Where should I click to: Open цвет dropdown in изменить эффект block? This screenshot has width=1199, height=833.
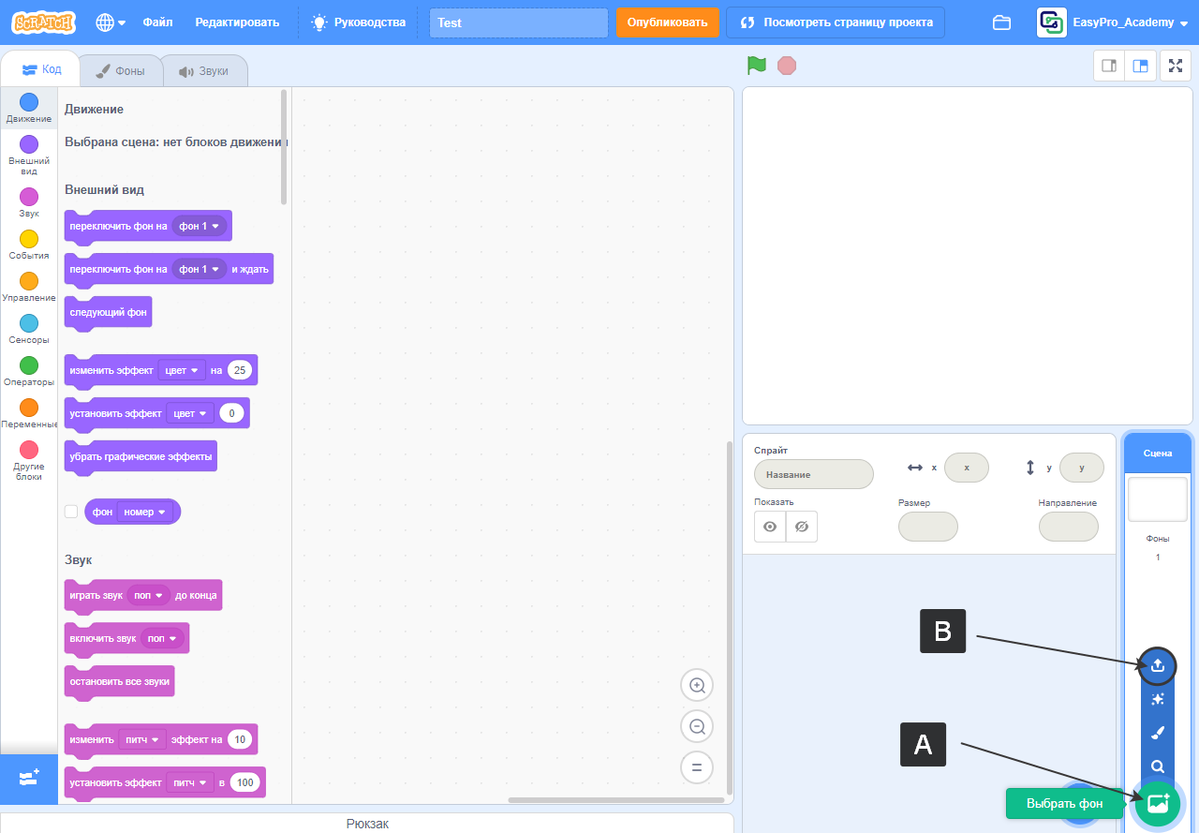pyautogui.click(x=182, y=370)
